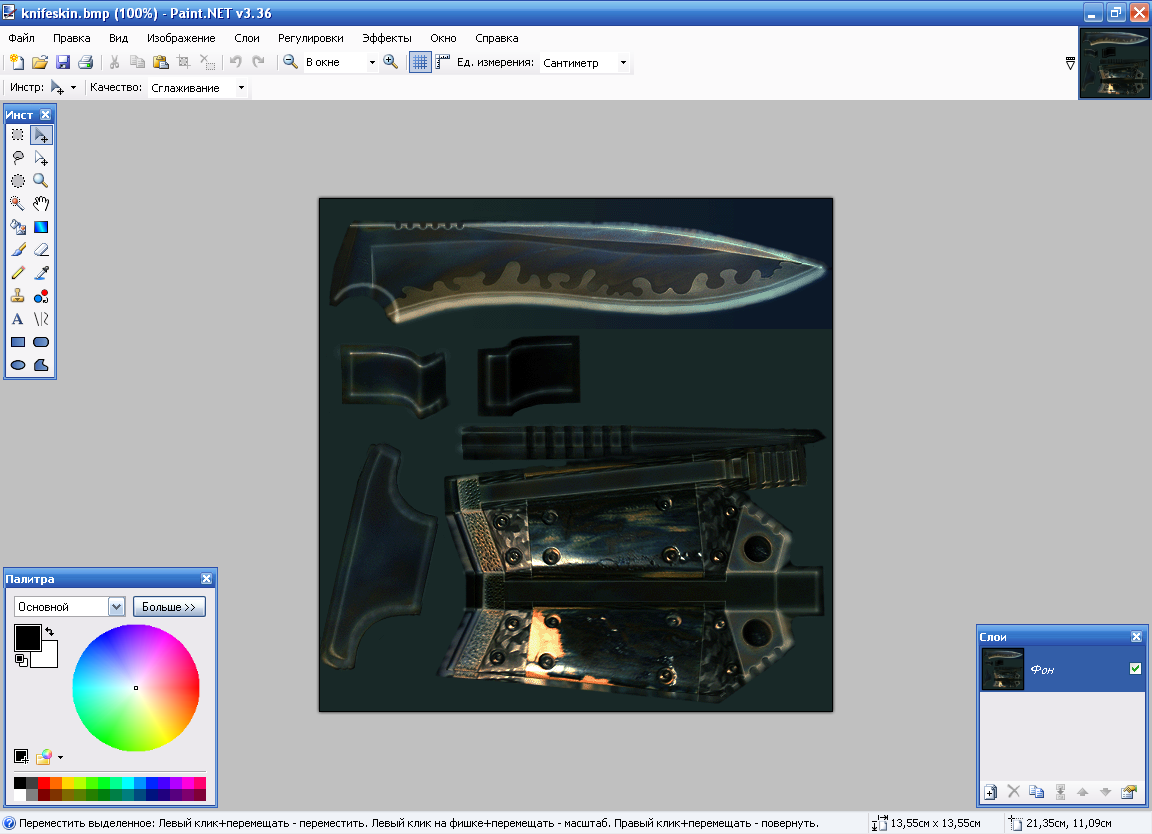1152x834 pixels.
Task: Select the Lasso selection tool
Action: coord(18,158)
